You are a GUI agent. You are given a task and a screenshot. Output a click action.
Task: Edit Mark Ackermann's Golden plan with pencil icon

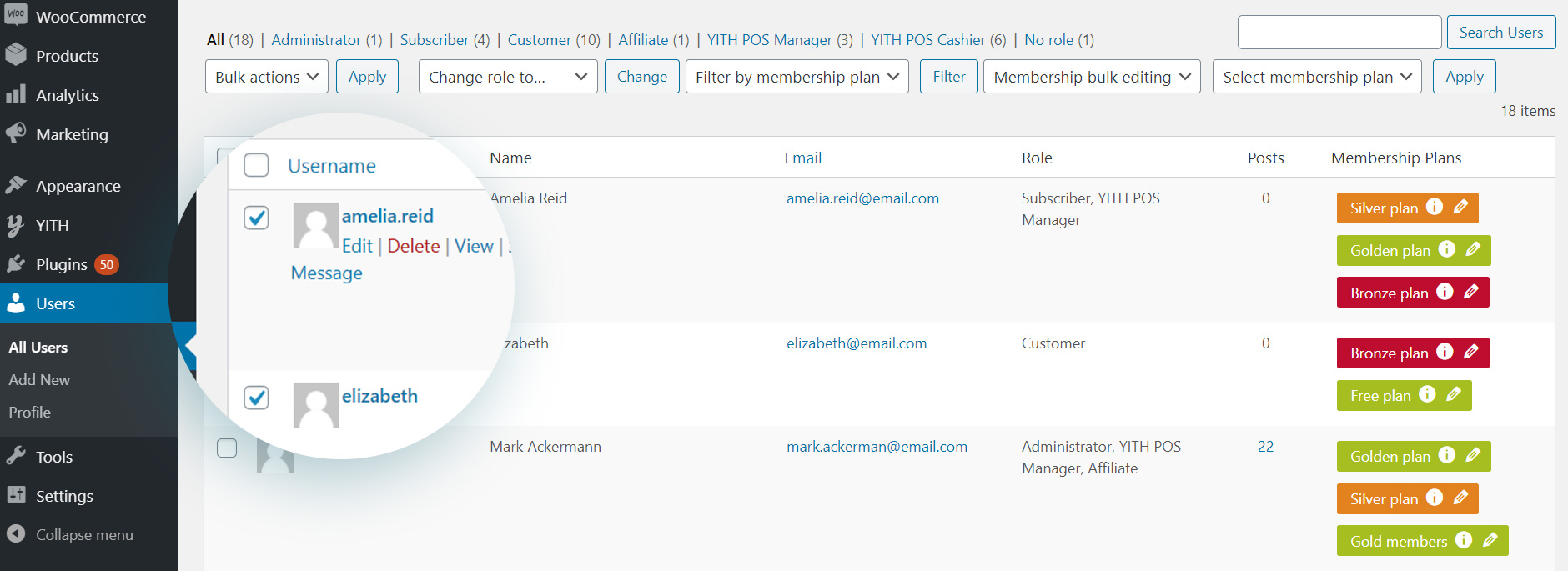pos(1473,455)
